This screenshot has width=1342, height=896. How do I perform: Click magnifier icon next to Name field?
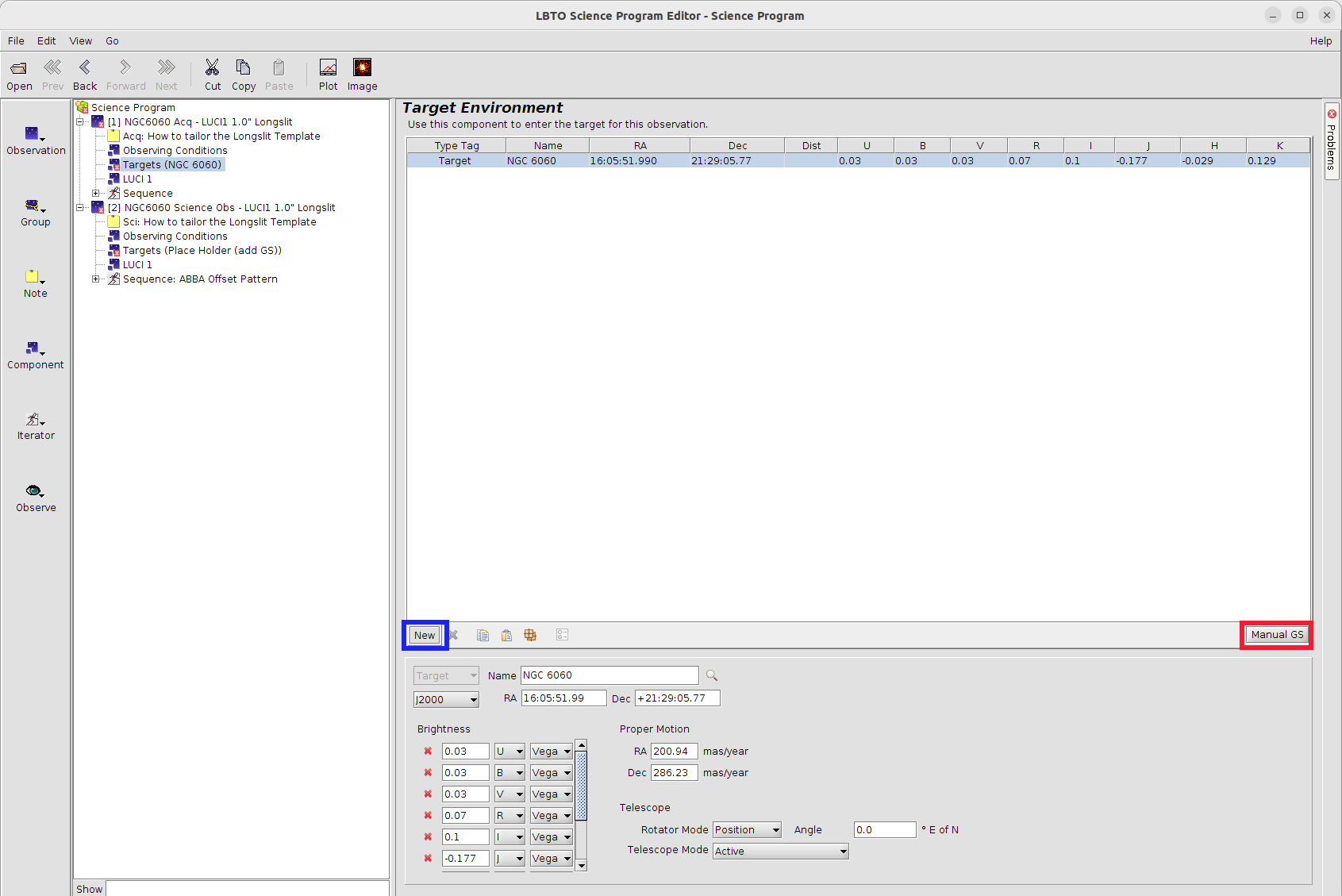712,675
